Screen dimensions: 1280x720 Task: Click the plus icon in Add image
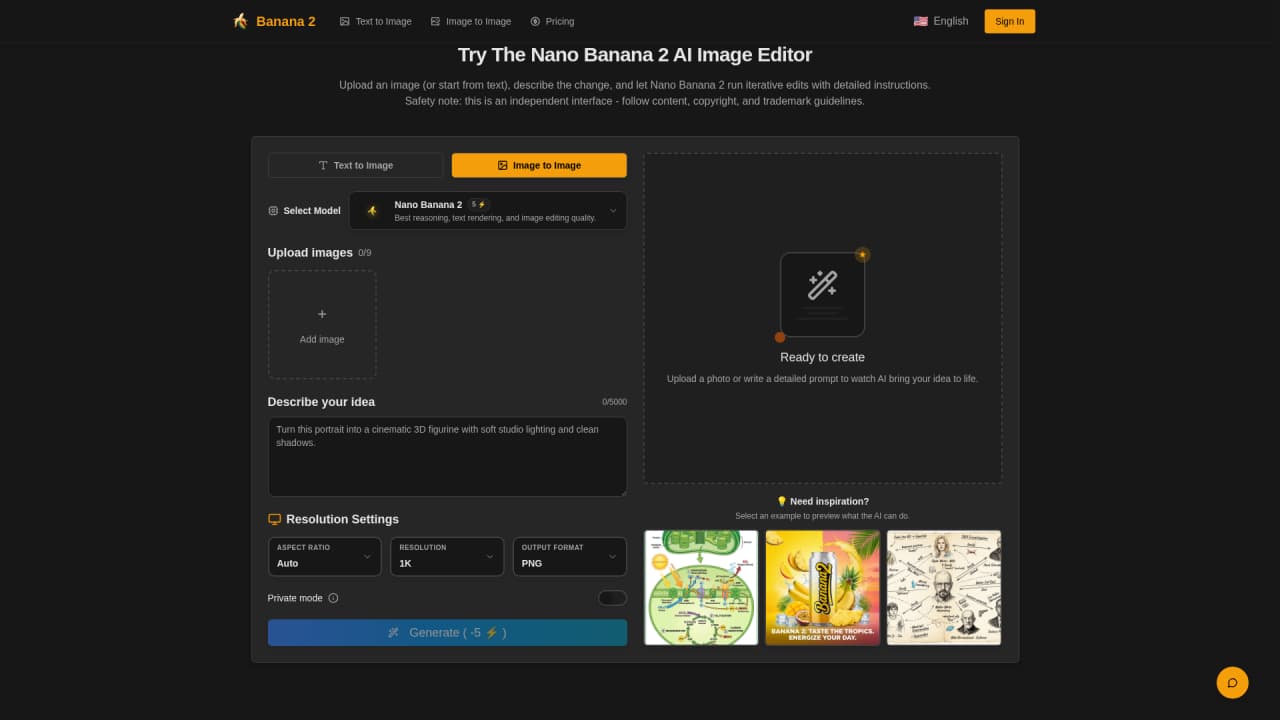(322, 314)
